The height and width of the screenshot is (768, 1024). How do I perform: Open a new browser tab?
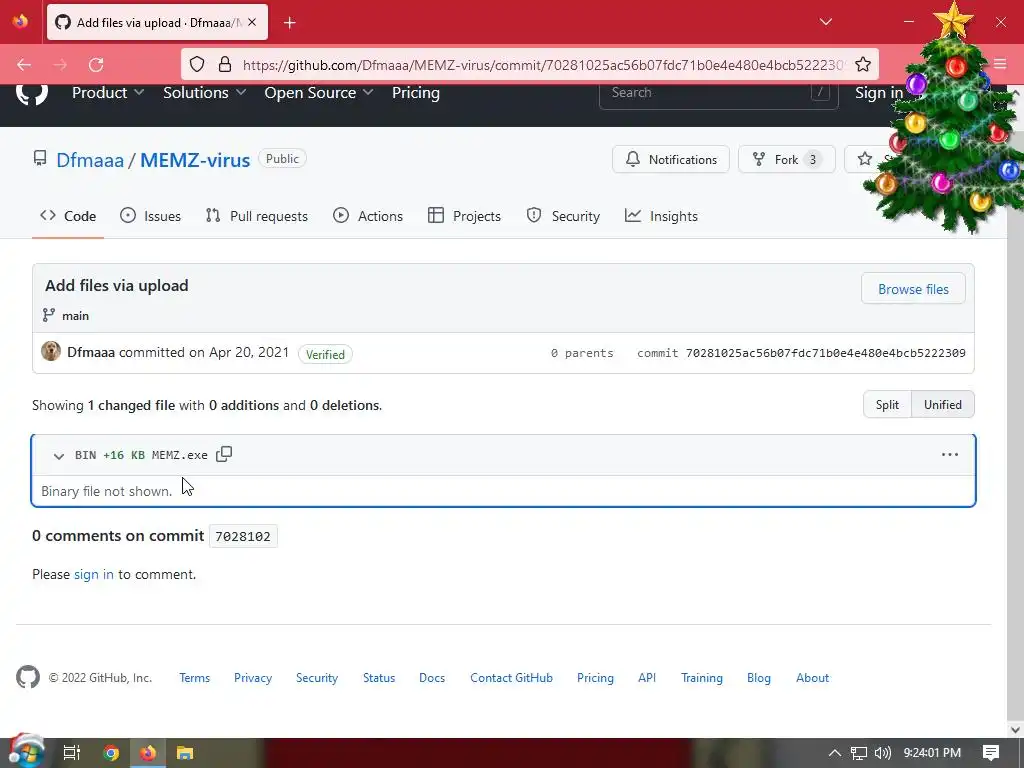[x=290, y=23]
